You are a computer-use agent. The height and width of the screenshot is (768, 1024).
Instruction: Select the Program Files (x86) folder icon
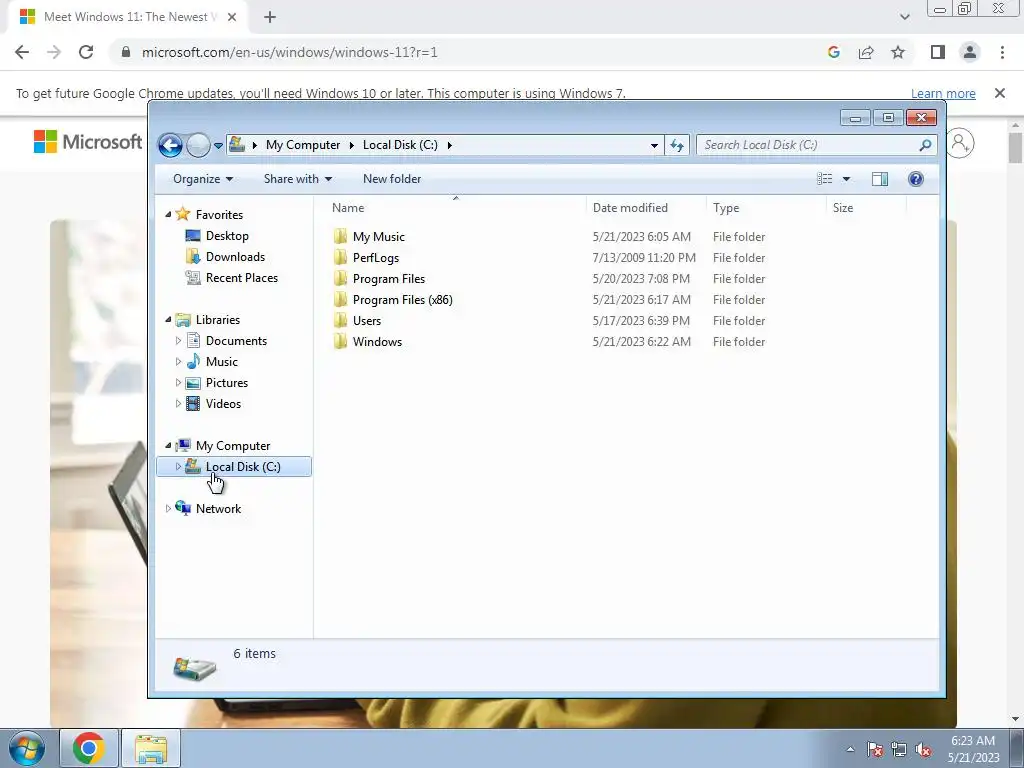coord(340,299)
